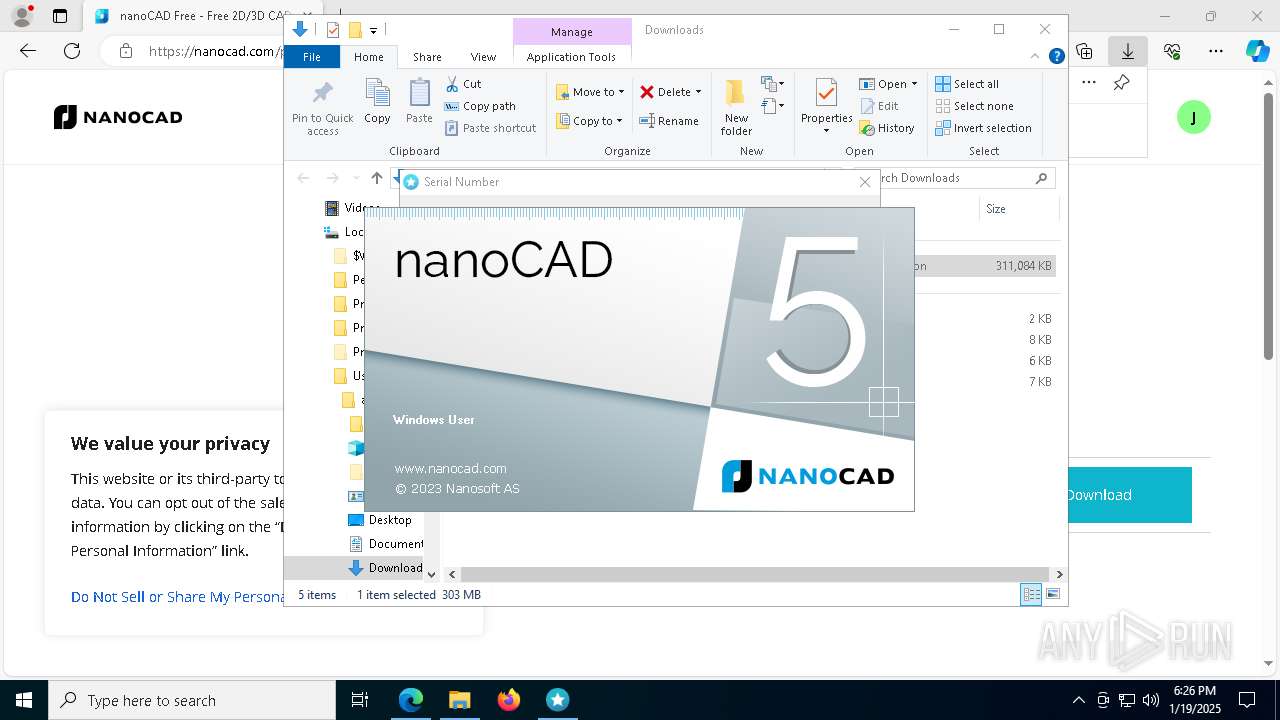Open Windows Start menu
This screenshot has height=720, width=1280.
coord(24,700)
